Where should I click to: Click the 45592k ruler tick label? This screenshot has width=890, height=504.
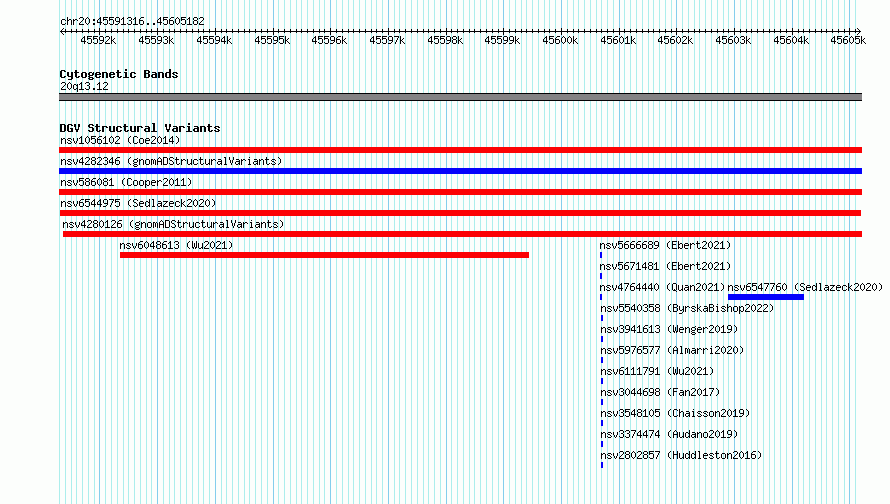tap(98, 41)
